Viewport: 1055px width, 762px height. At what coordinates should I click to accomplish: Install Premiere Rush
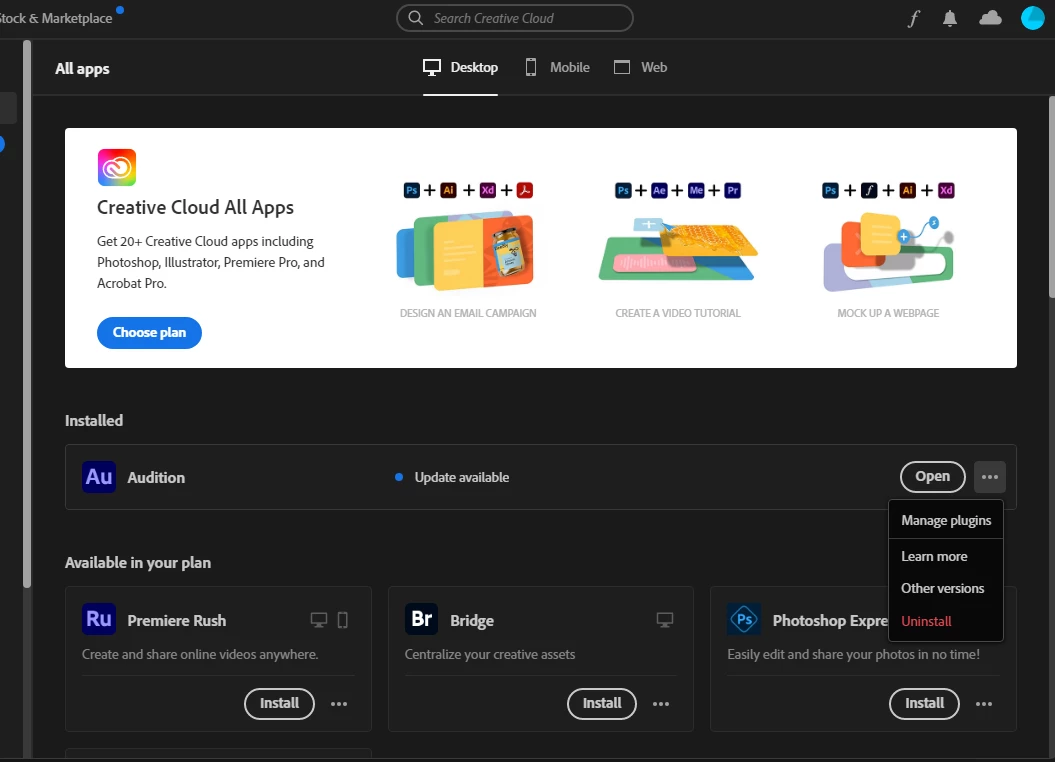[x=279, y=703]
